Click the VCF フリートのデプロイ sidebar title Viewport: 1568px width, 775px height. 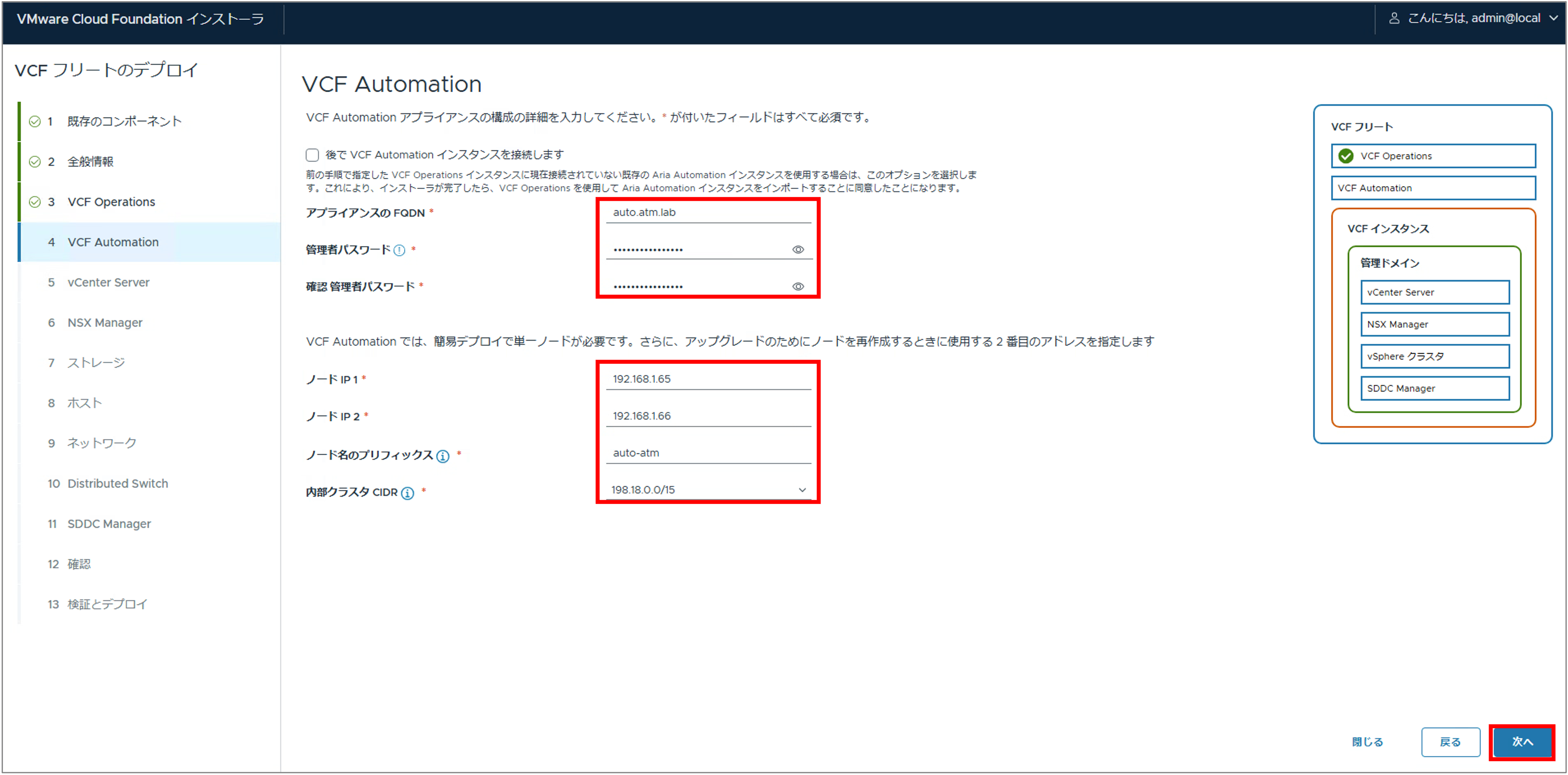(x=106, y=71)
